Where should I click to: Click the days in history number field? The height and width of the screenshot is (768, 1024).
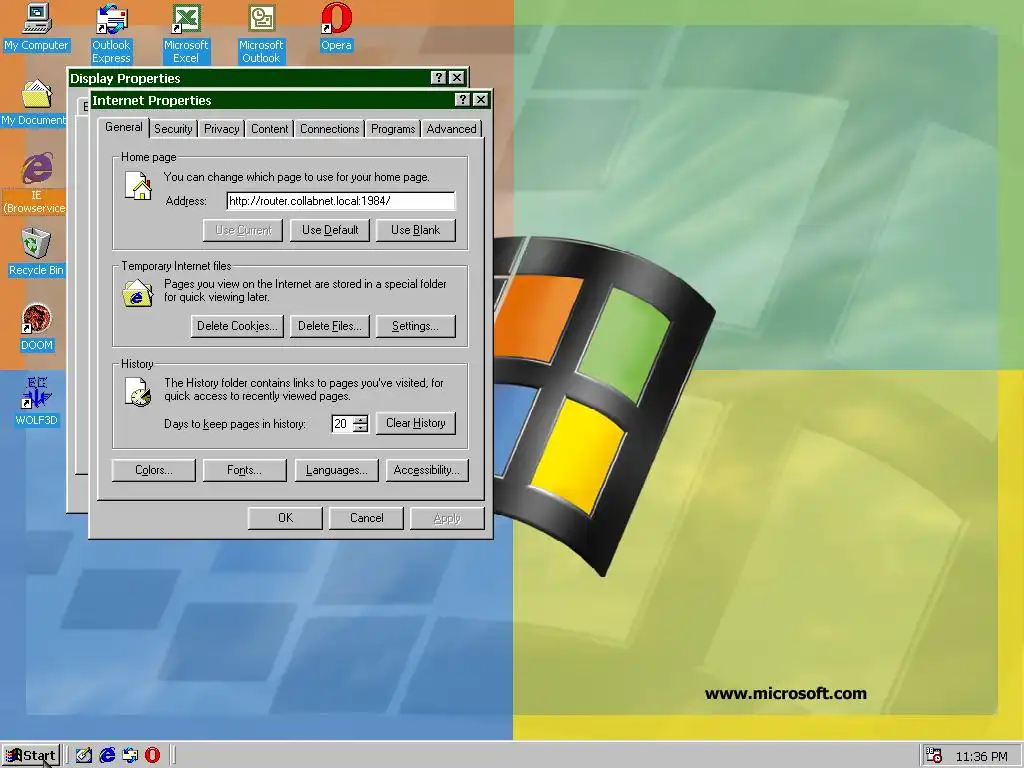click(x=342, y=424)
